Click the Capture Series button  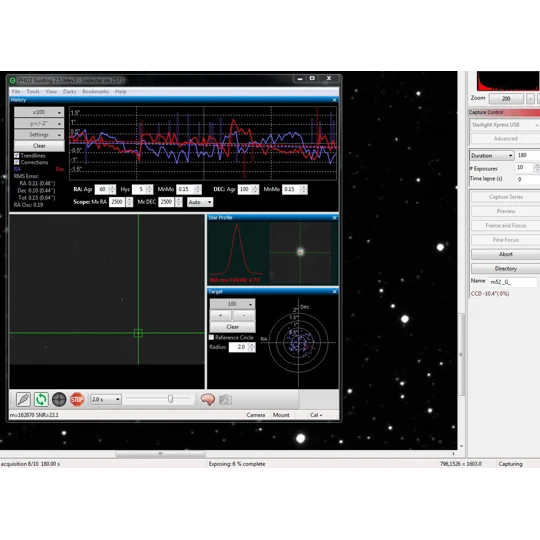click(506, 197)
